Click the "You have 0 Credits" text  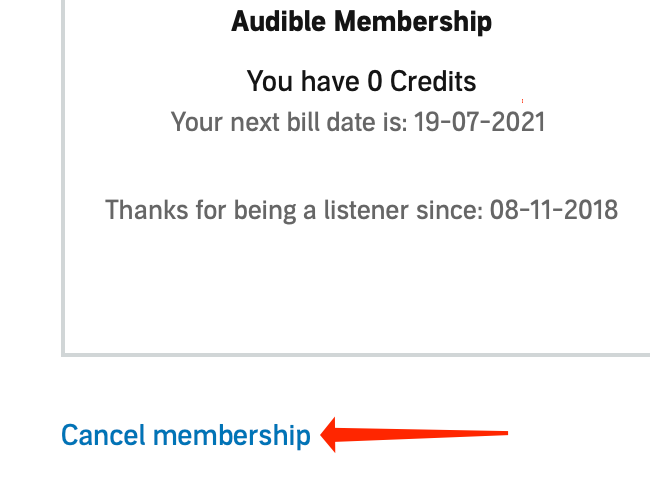[x=361, y=81]
